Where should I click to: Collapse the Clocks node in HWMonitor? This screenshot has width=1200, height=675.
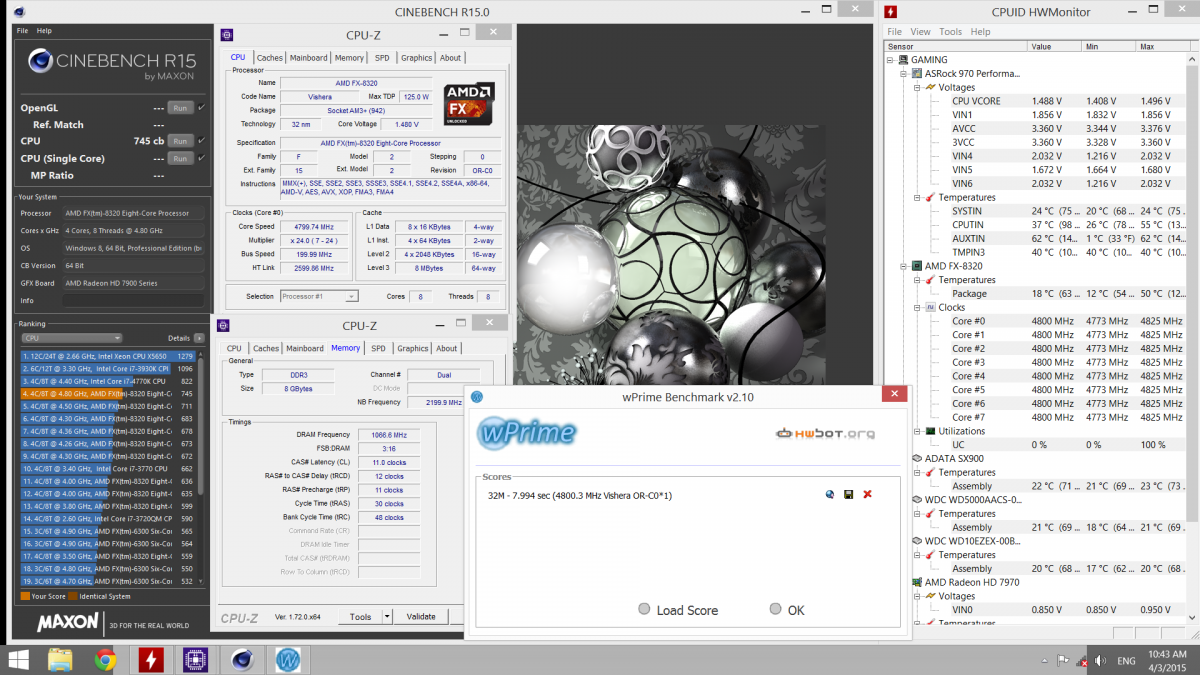(916, 307)
